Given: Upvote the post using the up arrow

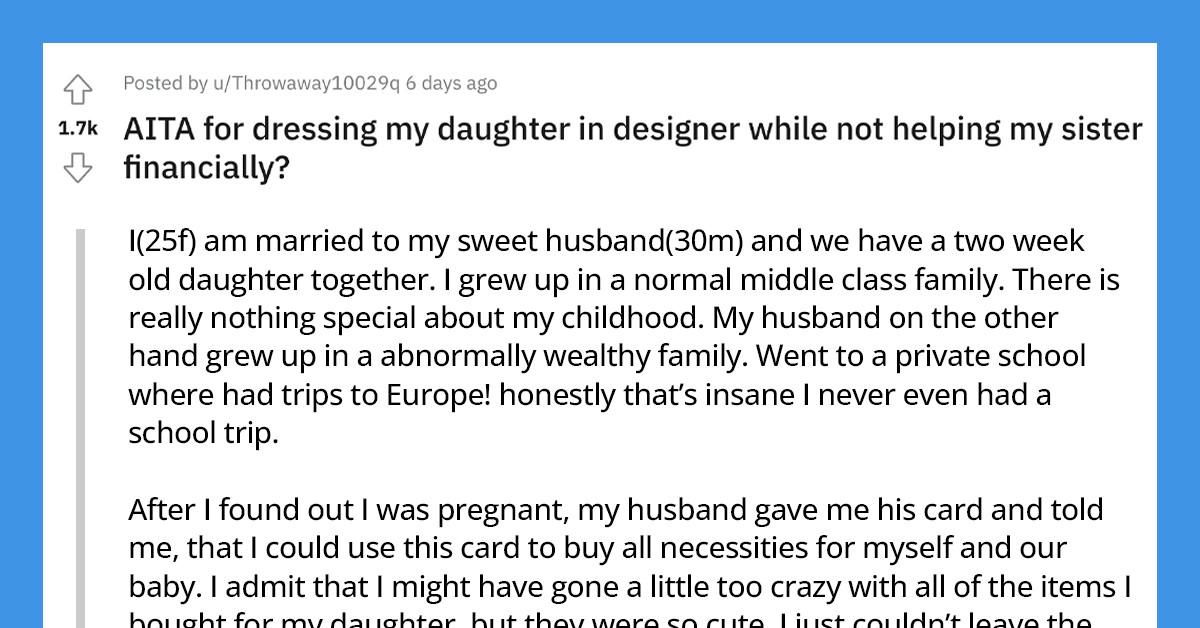Looking at the screenshot, I should 78,89.
